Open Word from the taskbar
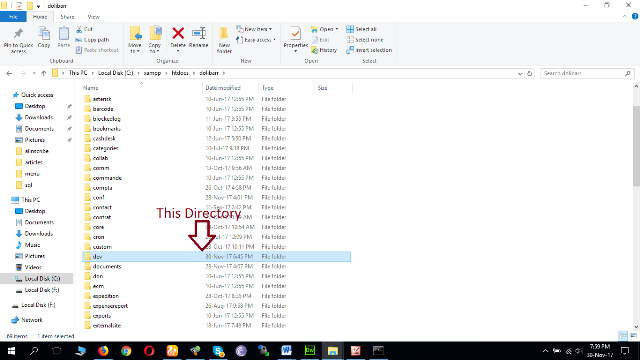The image size is (640, 360). tap(287, 351)
